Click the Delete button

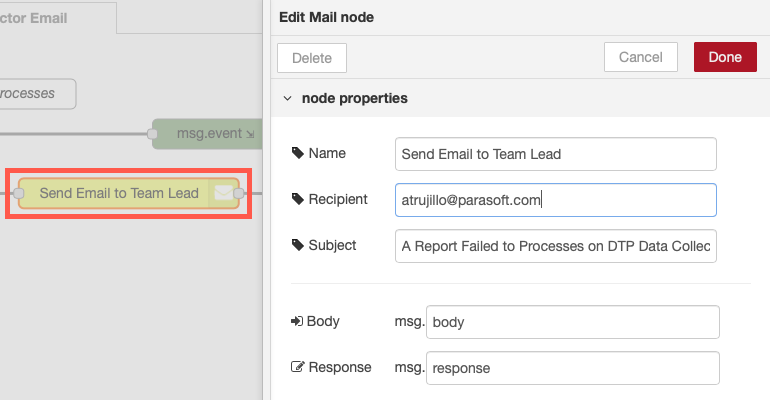coord(312,58)
